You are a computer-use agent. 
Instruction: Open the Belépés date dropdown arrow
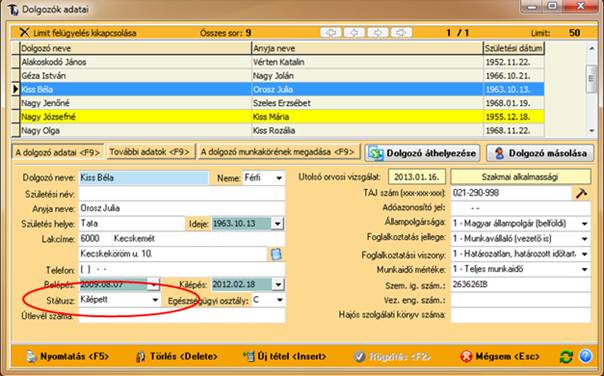point(154,284)
